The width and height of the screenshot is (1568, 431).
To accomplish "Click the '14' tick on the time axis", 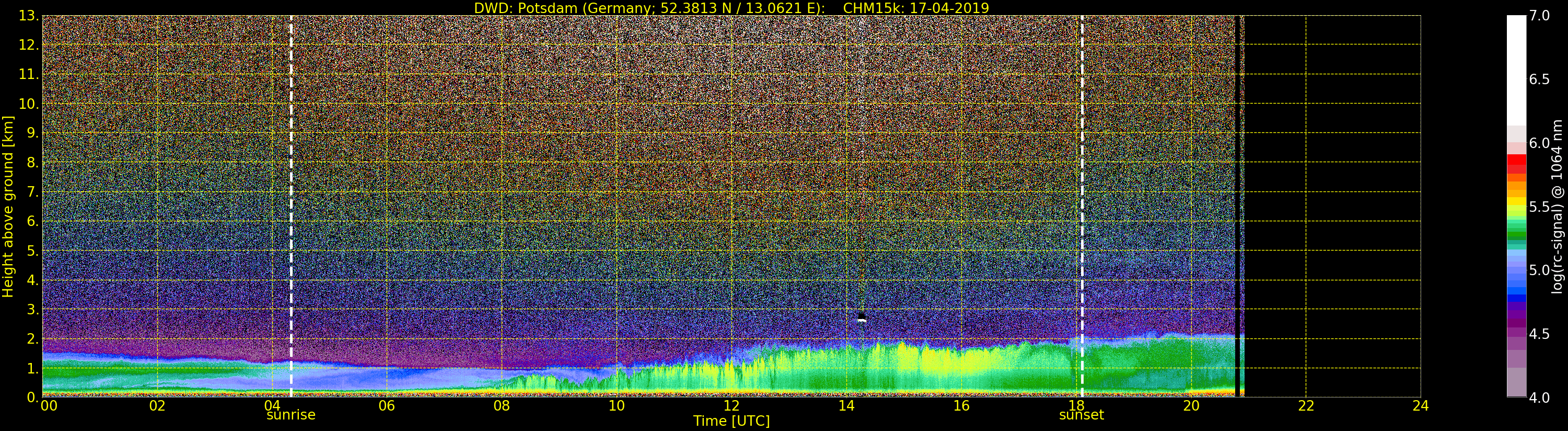I will click(846, 406).
